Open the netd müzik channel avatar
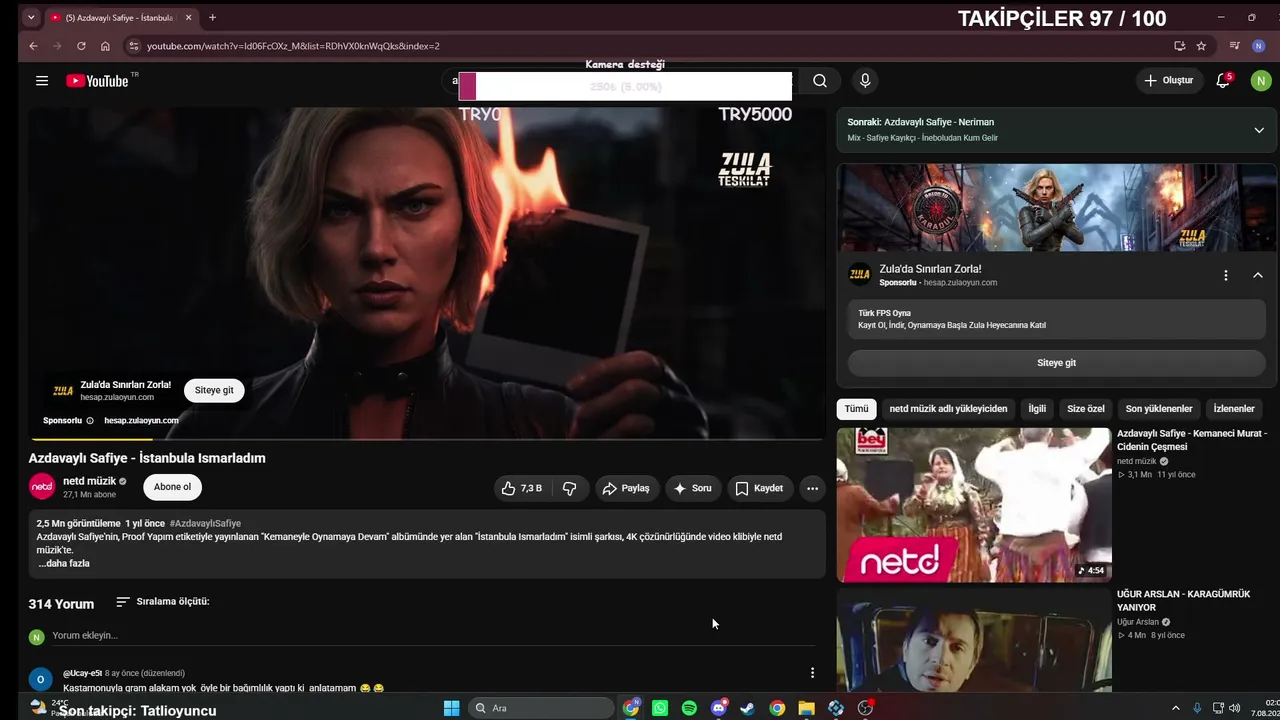 point(42,487)
